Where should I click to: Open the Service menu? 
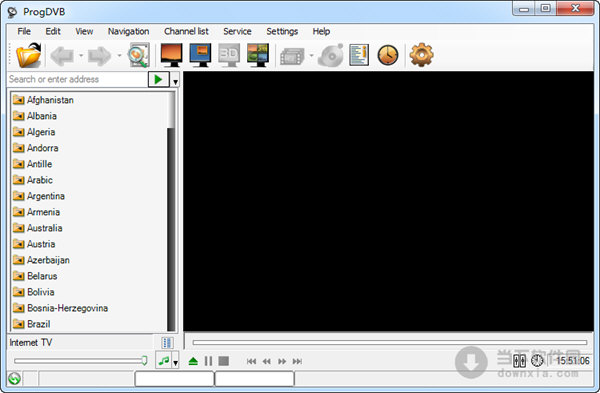[237, 31]
